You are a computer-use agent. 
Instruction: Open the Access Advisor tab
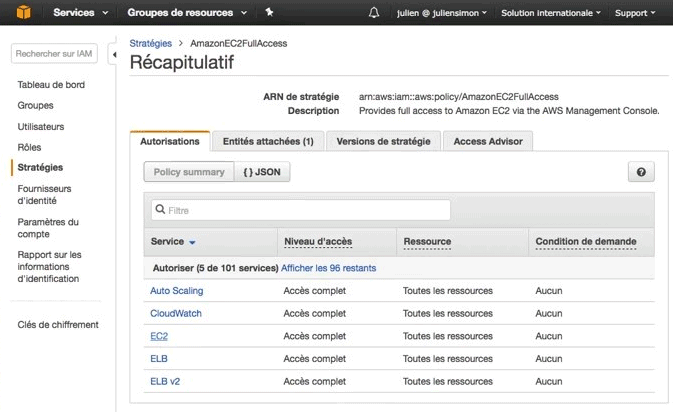(488, 141)
